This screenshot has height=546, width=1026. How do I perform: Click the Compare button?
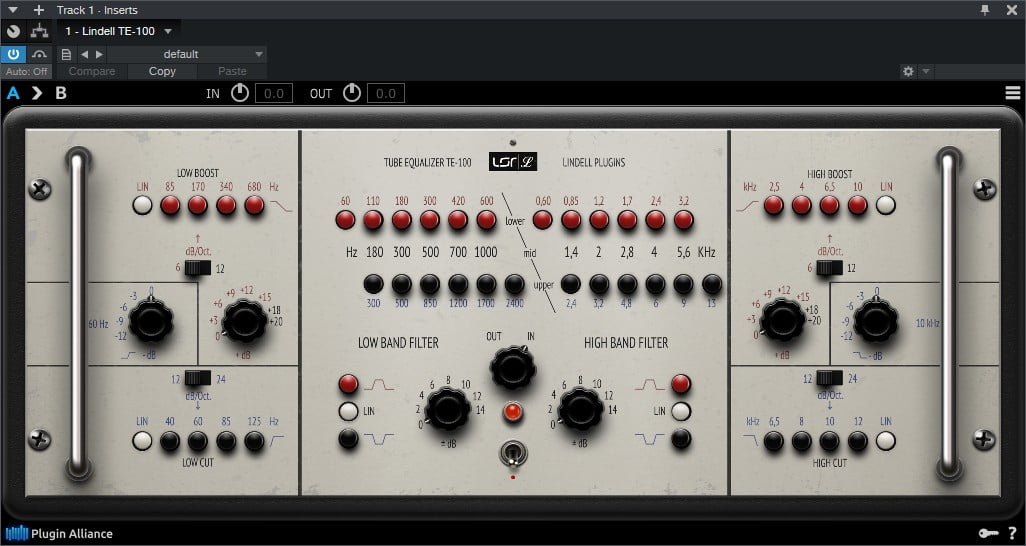[92, 71]
